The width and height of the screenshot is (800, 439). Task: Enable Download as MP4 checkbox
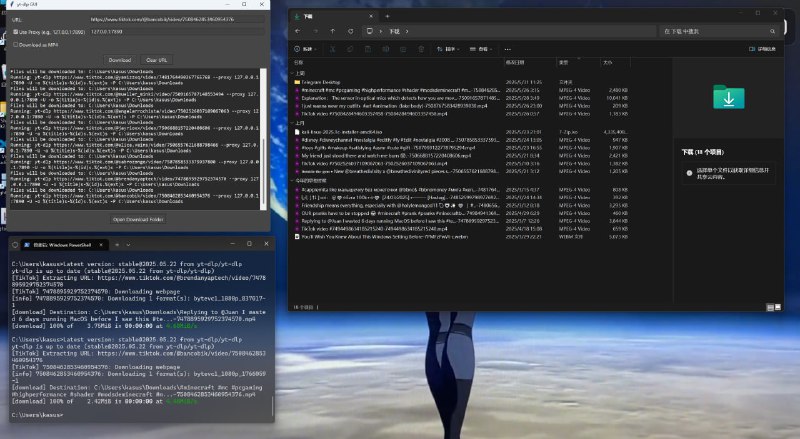point(13,44)
